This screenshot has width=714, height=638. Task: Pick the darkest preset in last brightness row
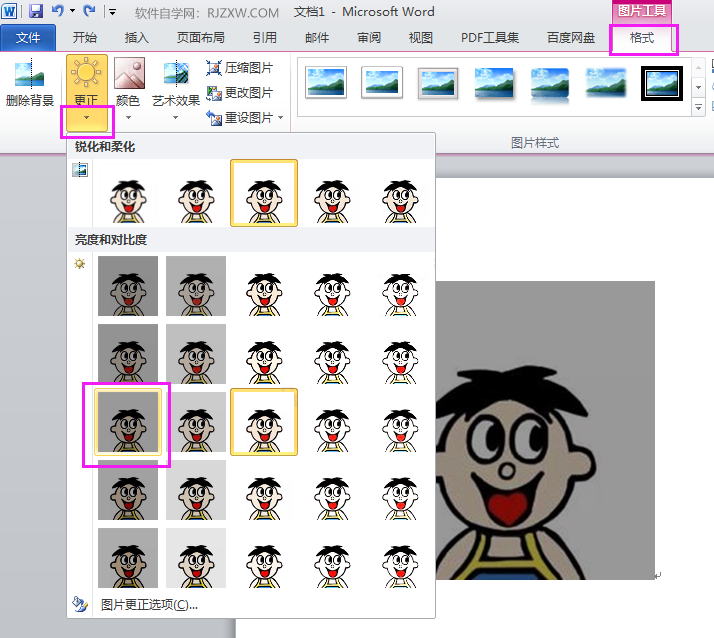pyautogui.click(x=128, y=558)
